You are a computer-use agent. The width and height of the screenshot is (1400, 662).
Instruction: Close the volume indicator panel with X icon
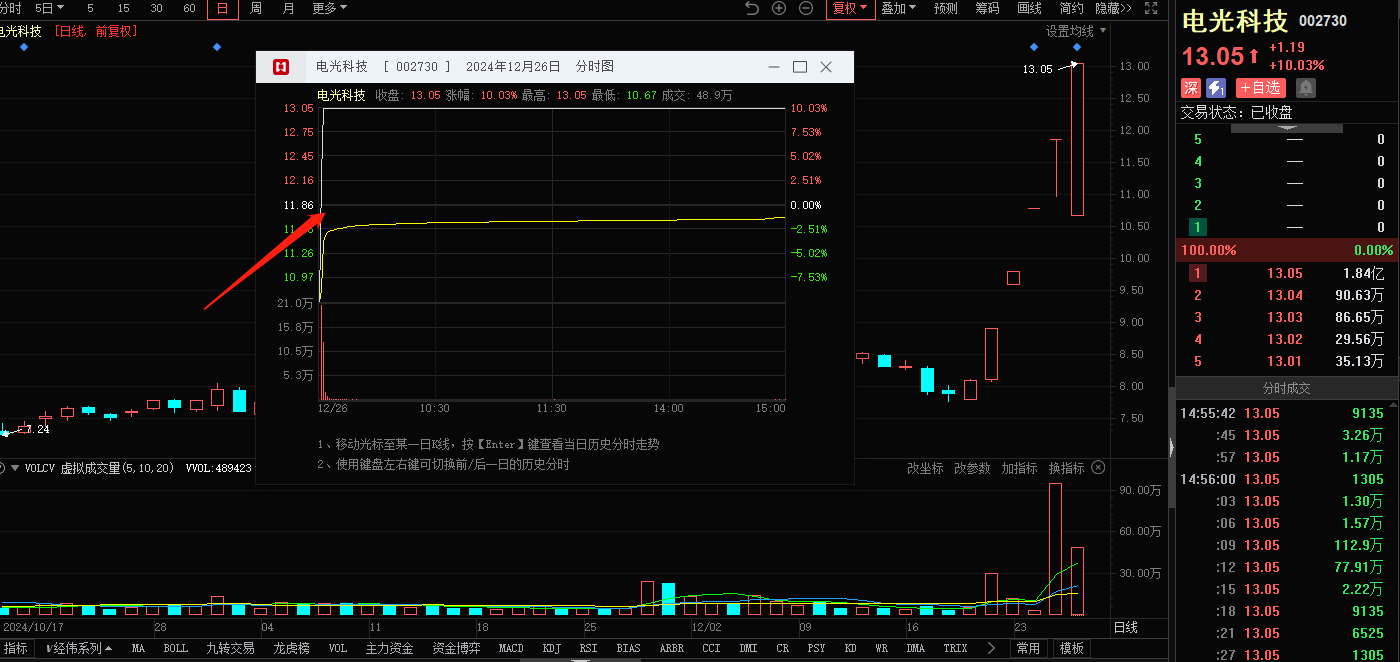pos(1098,468)
